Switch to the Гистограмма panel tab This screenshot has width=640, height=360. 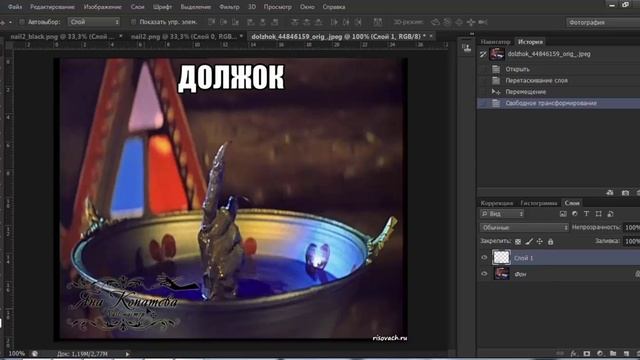tap(538, 203)
